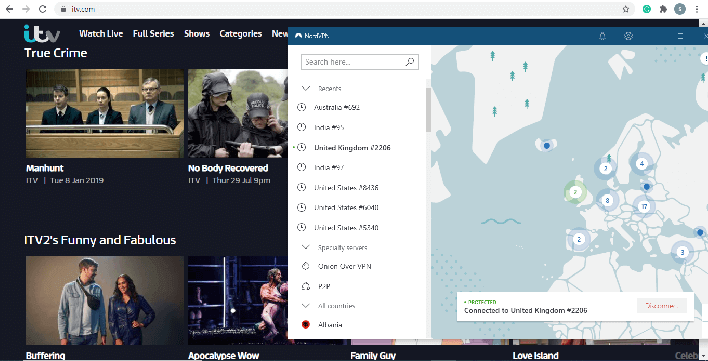The width and height of the screenshot is (708, 361).
Task: Click the map cluster marker labeled 17
Action: coord(644,207)
